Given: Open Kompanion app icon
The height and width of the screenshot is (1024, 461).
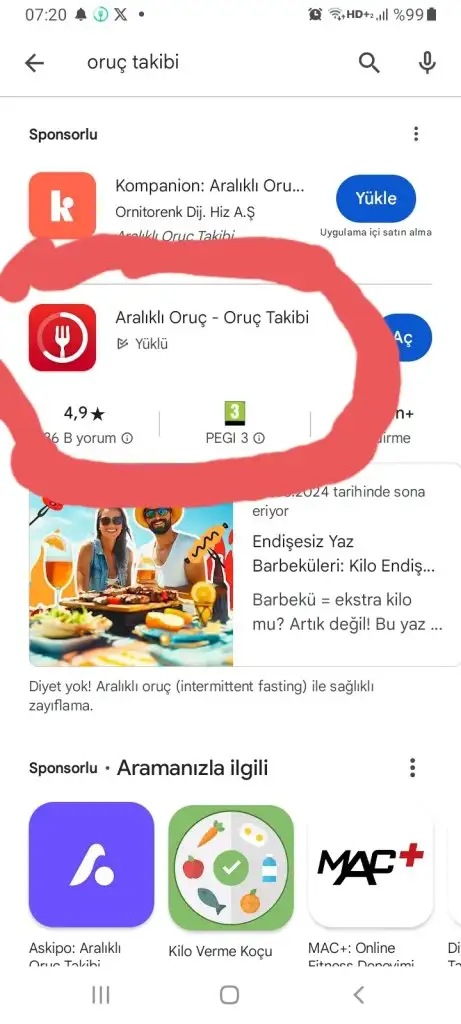Looking at the screenshot, I should [x=63, y=205].
